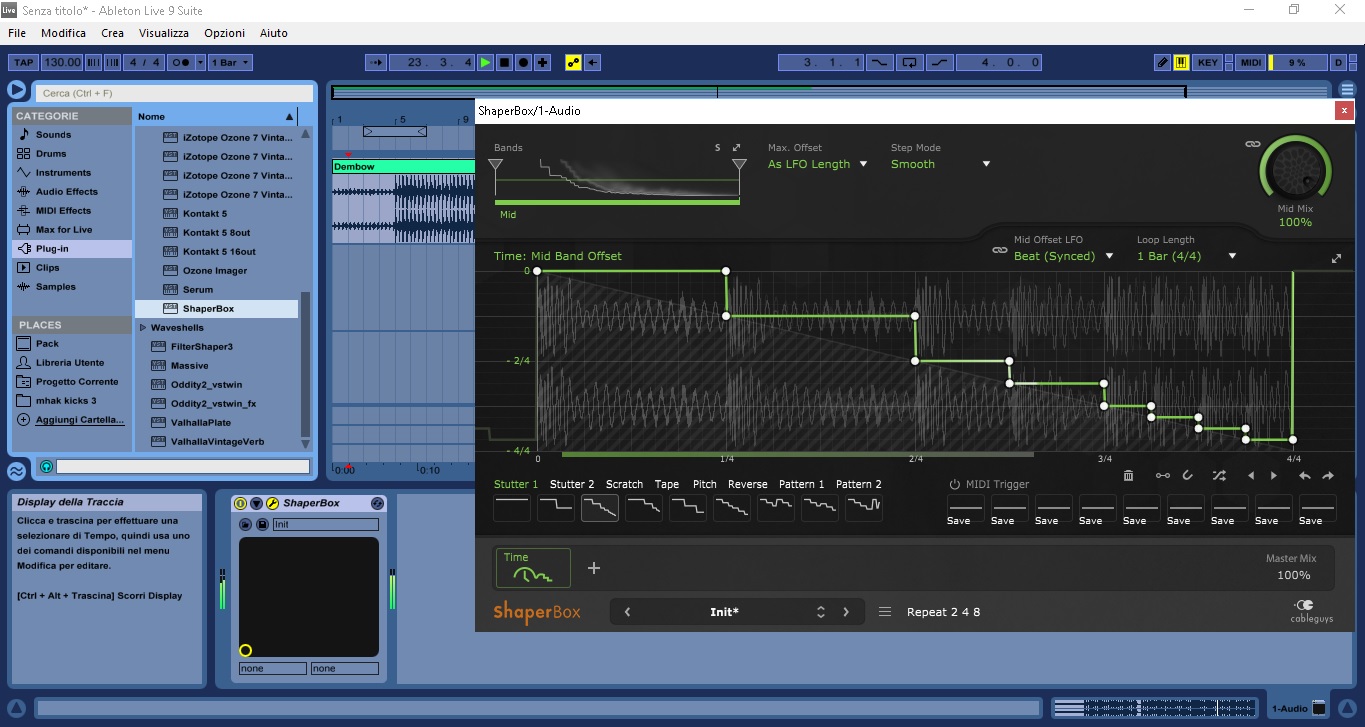Select the Instruments category in browser

(x=72, y=173)
